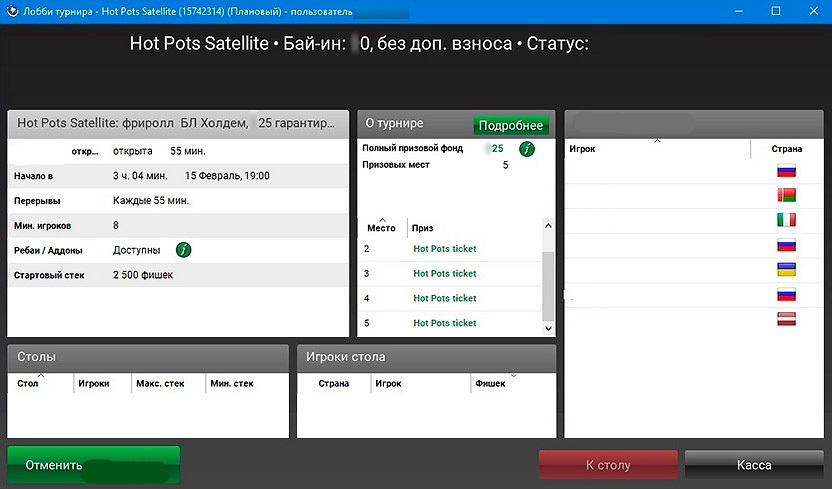
Task: Sort by Приз column header
Action: coord(422,228)
